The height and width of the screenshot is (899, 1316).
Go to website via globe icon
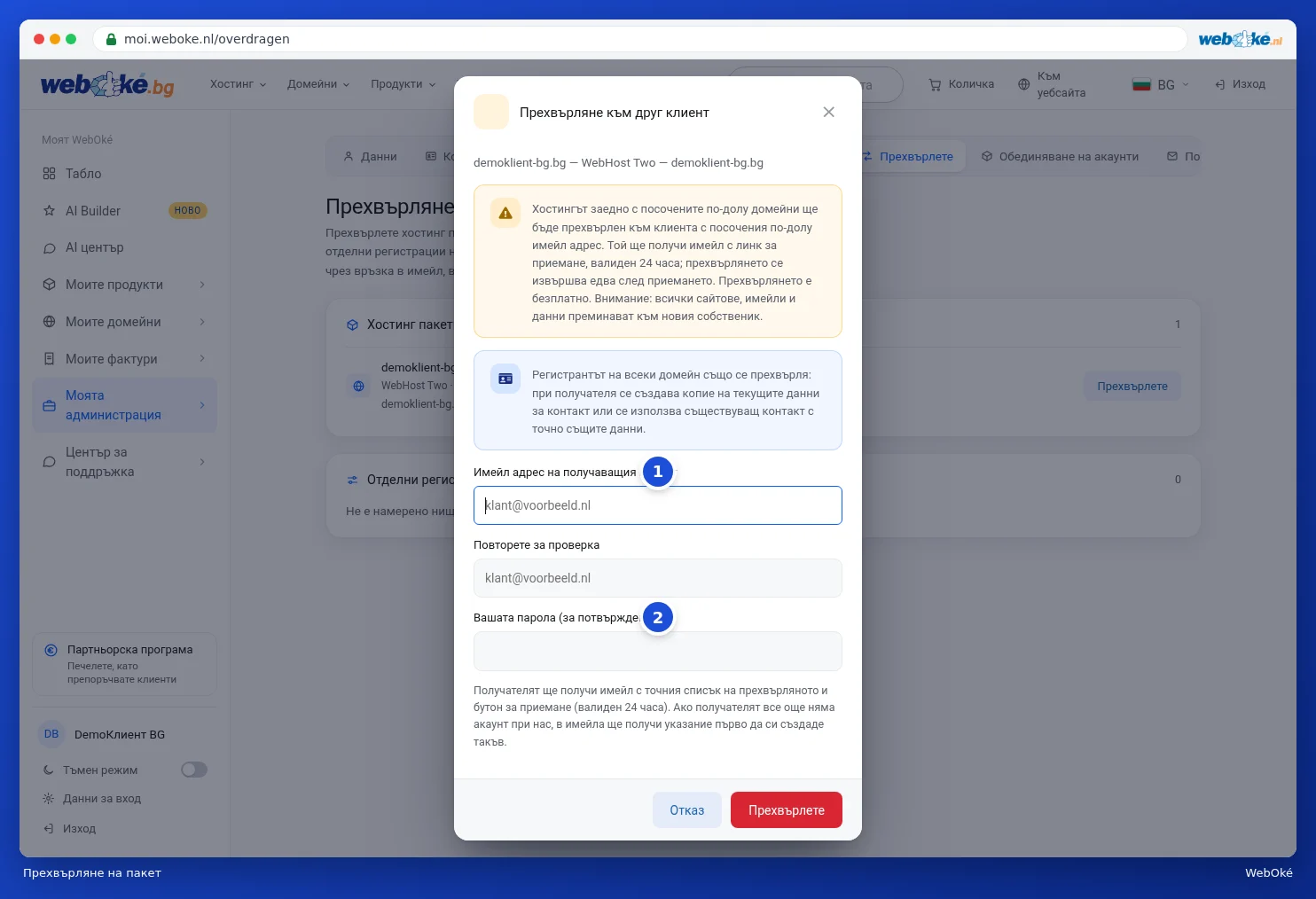[1024, 84]
